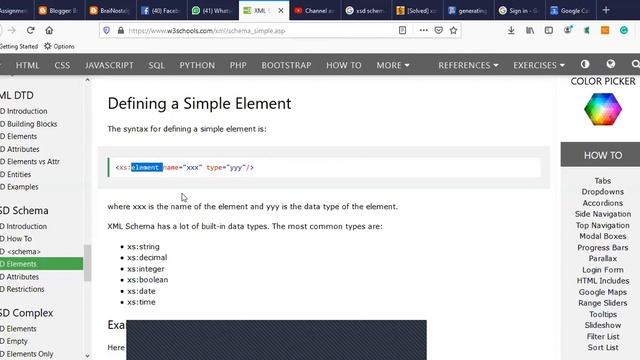Open the HOW TO menu item

point(344,65)
